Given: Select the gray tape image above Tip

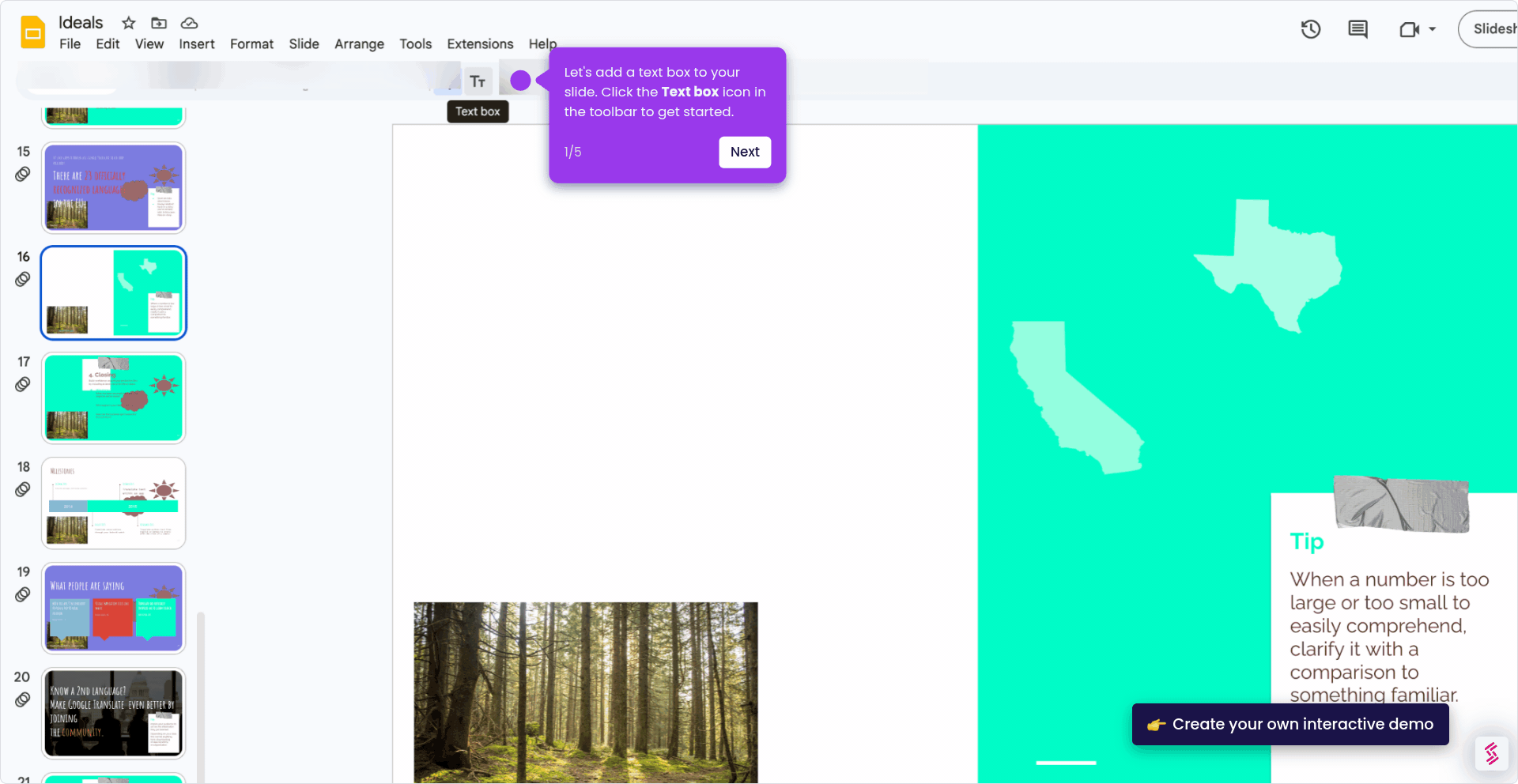Looking at the screenshot, I should 1401,503.
